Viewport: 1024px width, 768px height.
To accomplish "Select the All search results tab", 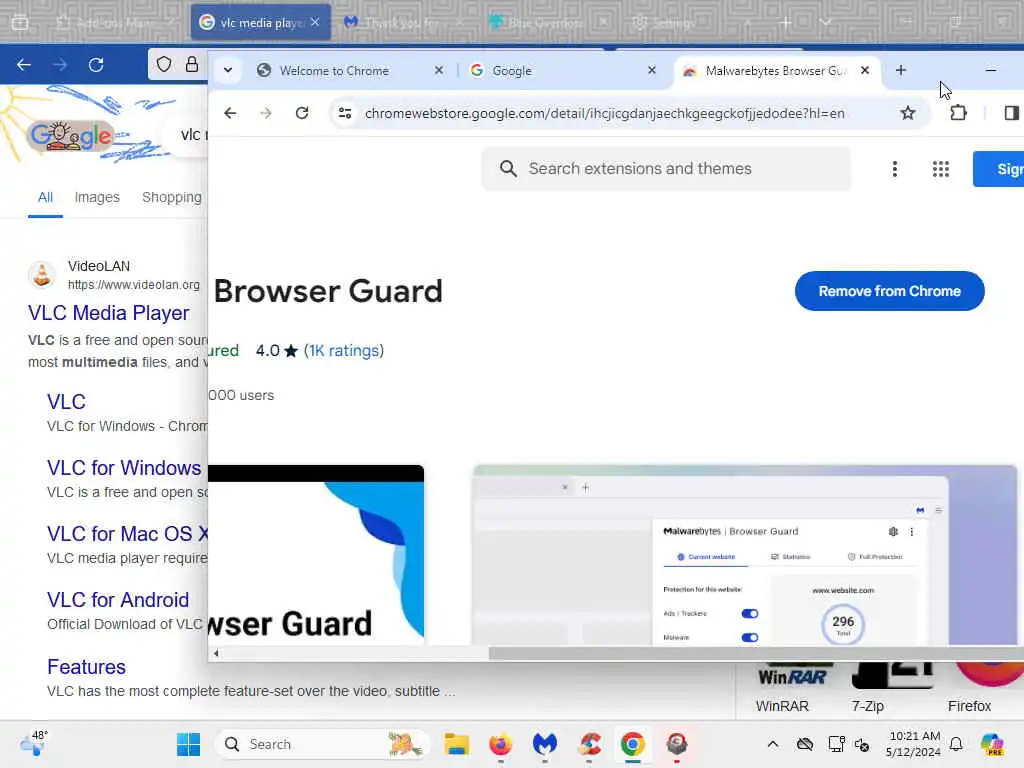I will pyautogui.click(x=45, y=197).
